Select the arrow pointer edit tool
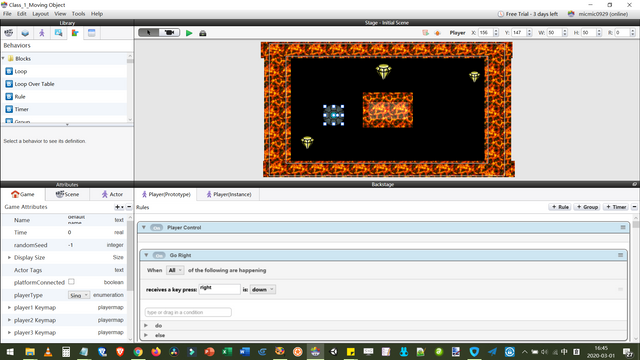640x360 pixels. pos(149,33)
